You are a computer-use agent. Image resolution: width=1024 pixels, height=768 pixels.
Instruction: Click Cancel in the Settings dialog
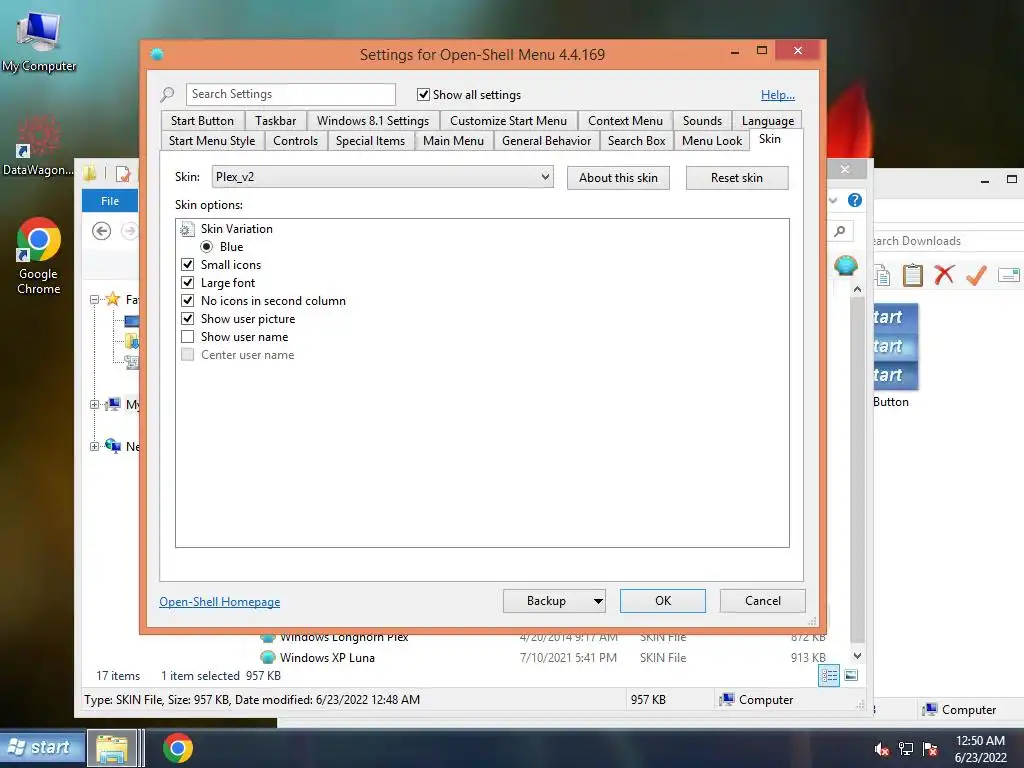(x=763, y=601)
